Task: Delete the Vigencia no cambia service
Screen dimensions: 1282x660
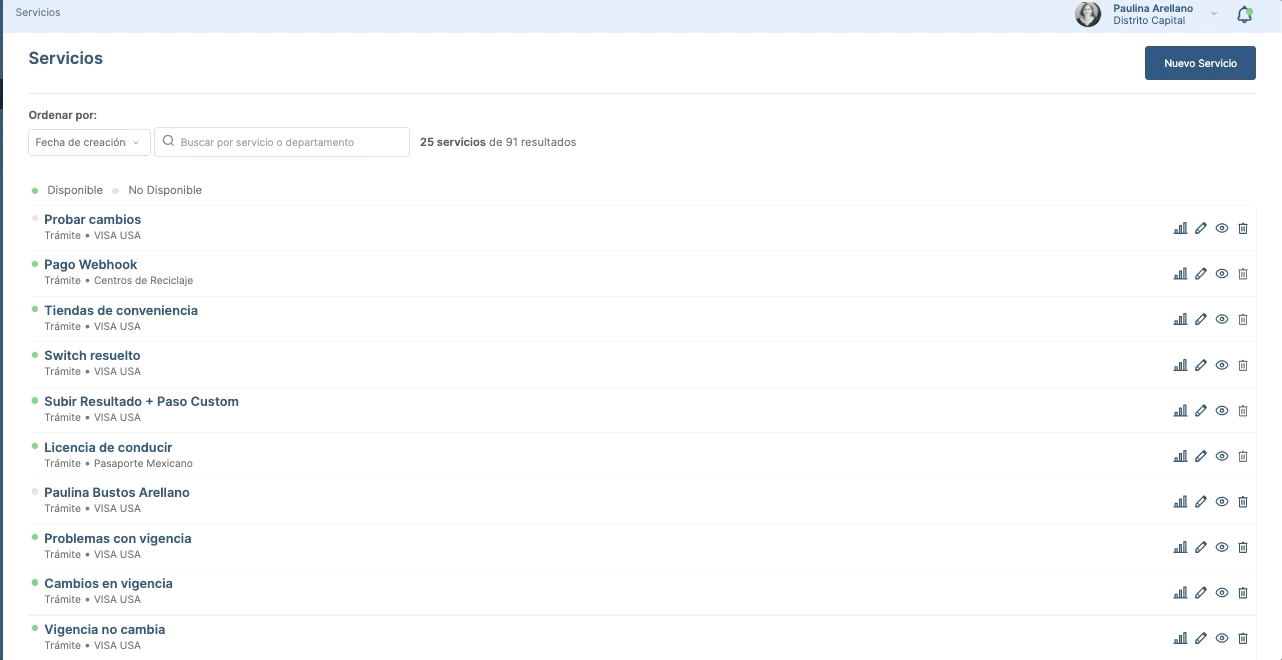Action: (x=1243, y=638)
